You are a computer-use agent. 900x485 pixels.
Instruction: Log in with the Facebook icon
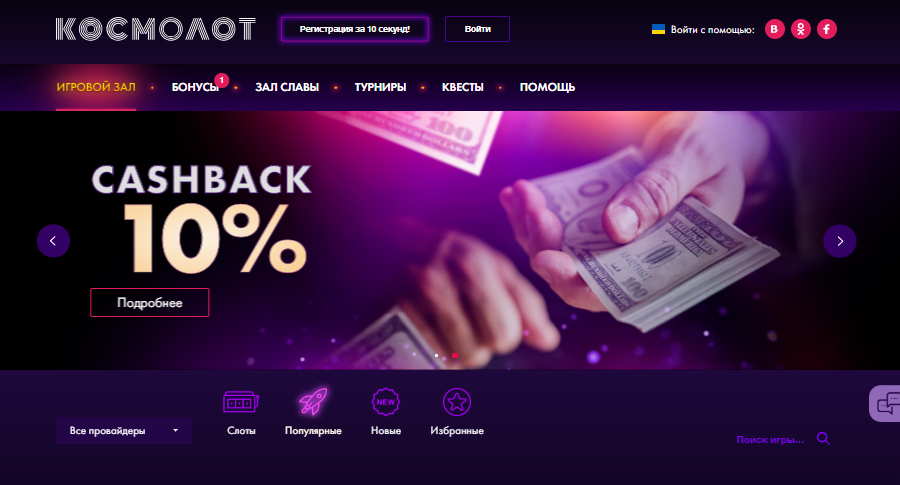827,29
